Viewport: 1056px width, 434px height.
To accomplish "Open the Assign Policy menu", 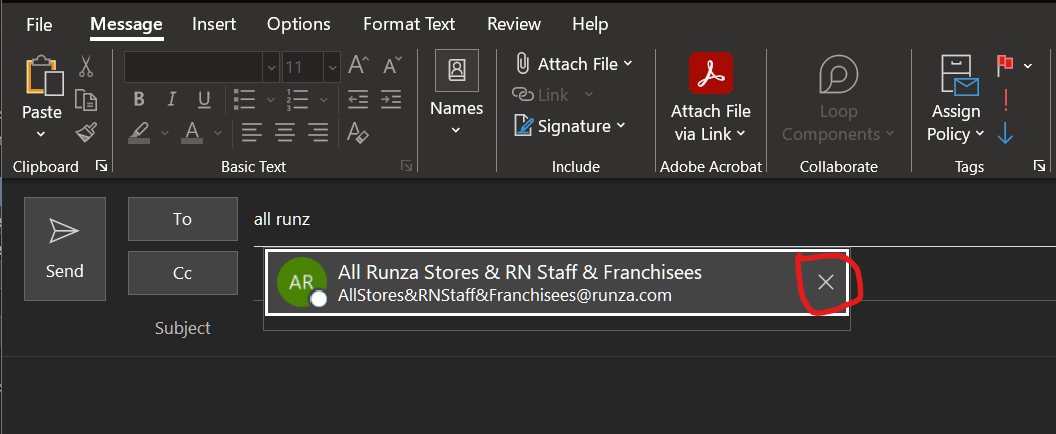I will pos(956,98).
